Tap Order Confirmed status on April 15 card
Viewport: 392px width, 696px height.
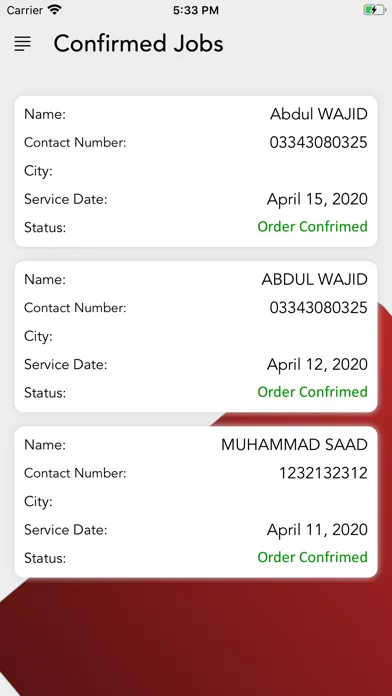point(313,227)
